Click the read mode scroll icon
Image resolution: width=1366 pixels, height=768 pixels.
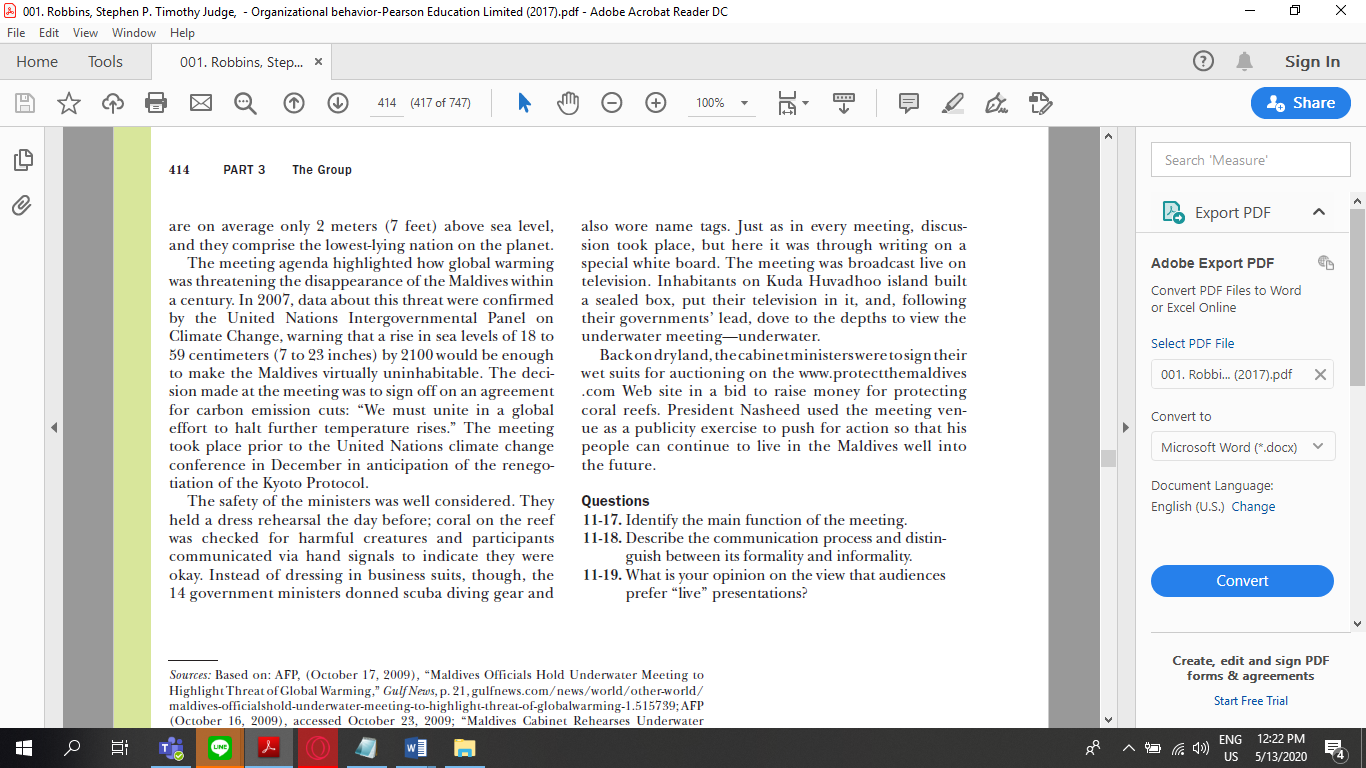pyautogui.click(x=844, y=103)
